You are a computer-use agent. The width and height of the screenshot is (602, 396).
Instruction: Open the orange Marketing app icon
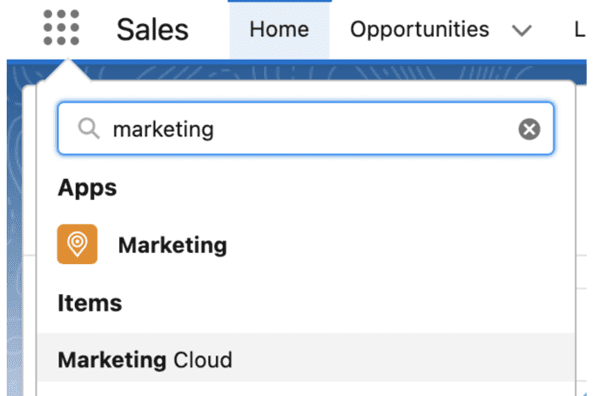pos(77,244)
